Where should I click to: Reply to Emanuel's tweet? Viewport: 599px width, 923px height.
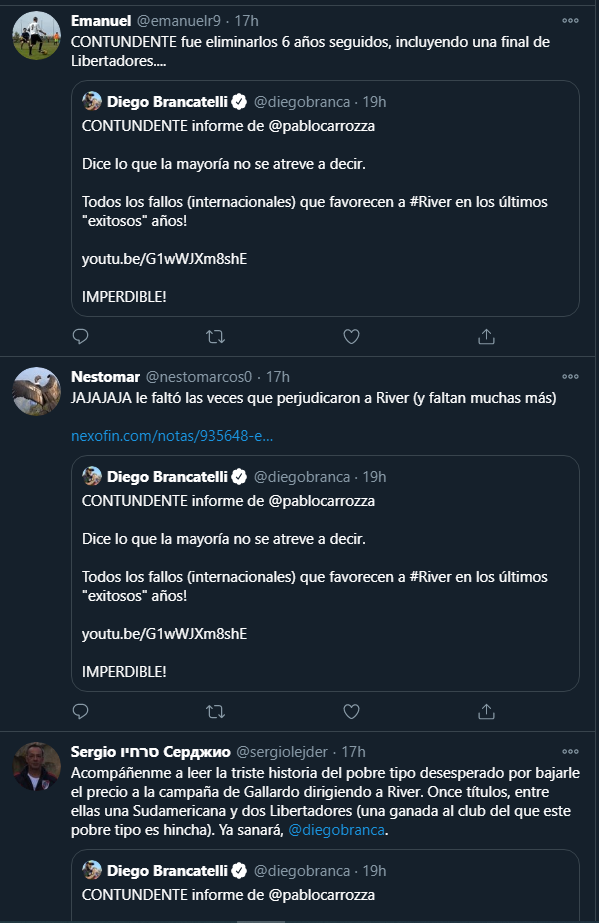point(80,336)
